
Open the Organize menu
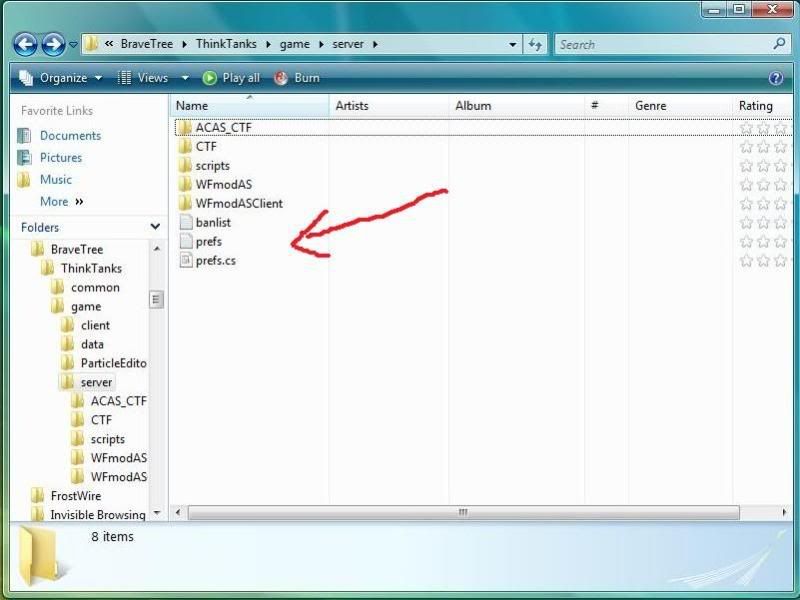click(60, 78)
